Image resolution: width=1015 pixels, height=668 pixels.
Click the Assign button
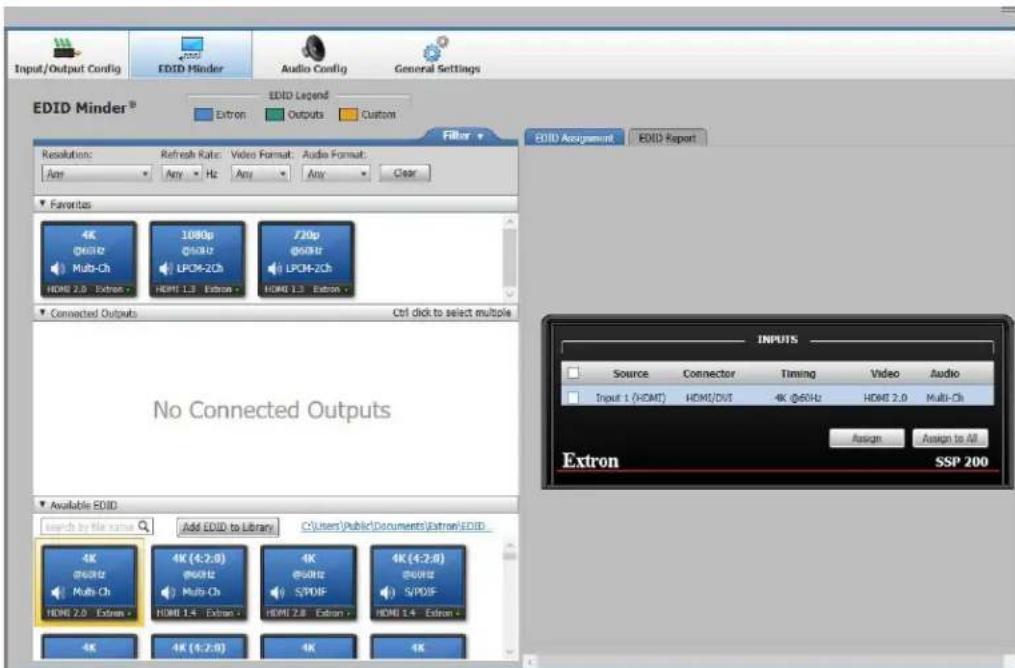(x=867, y=438)
